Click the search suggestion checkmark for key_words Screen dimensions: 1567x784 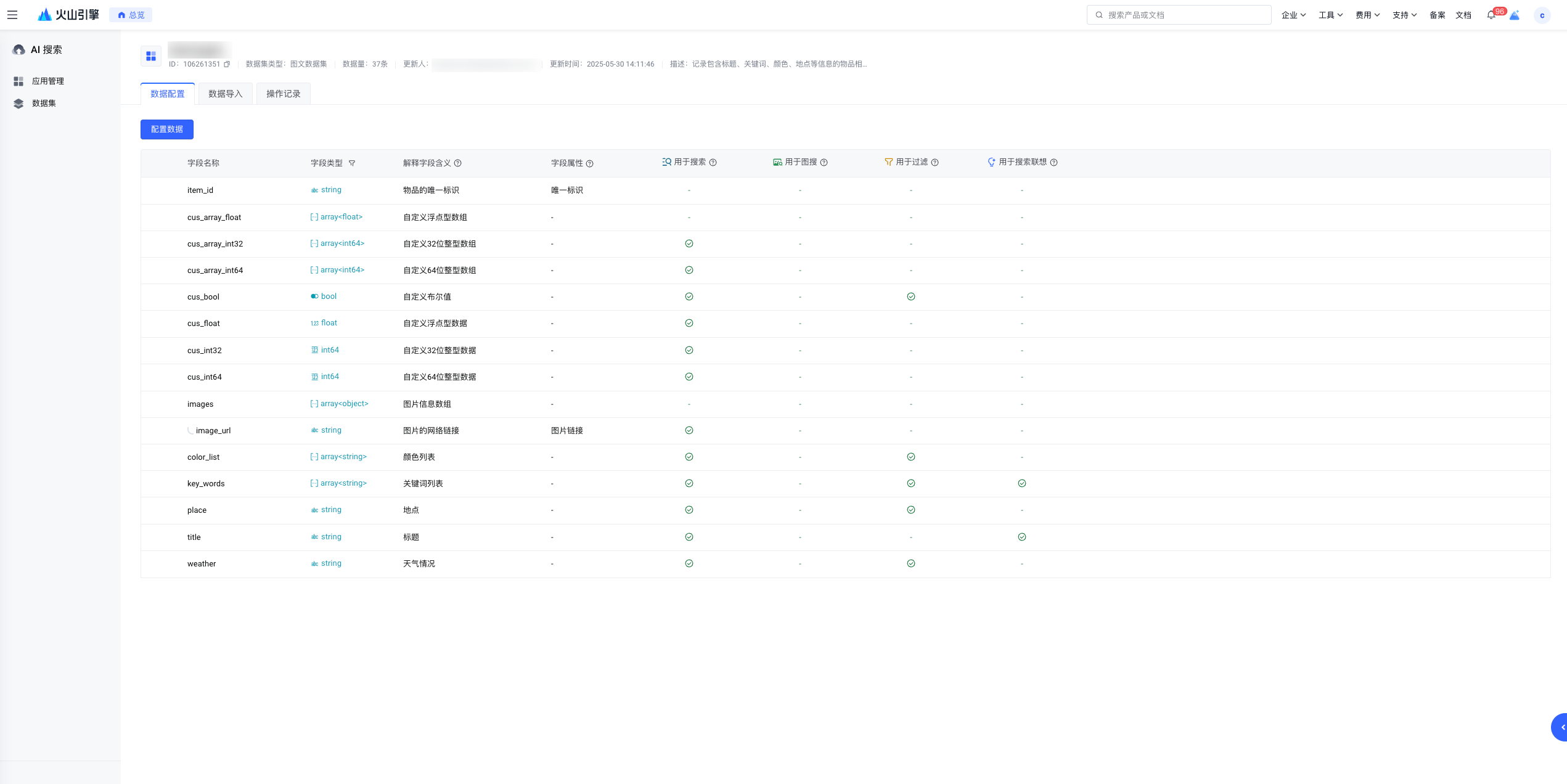[1022, 483]
